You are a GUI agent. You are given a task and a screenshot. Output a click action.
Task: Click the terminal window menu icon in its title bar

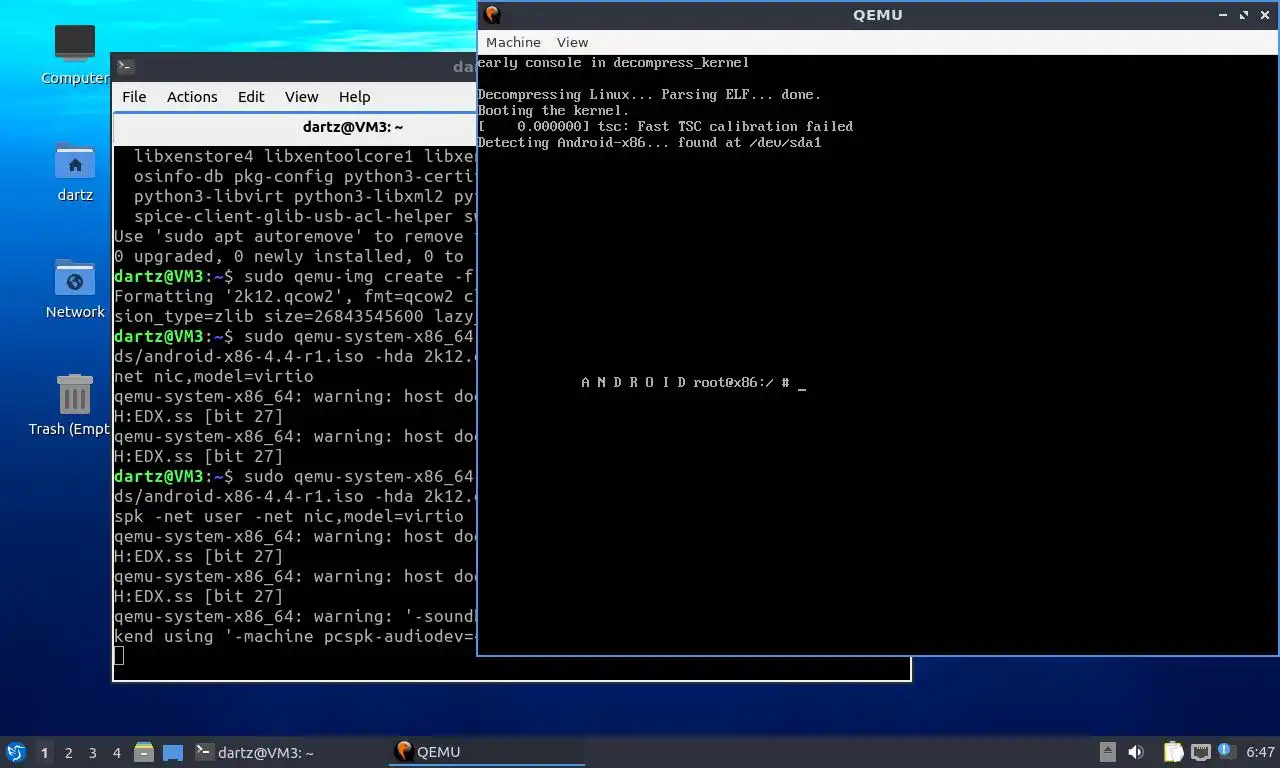(125, 67)
